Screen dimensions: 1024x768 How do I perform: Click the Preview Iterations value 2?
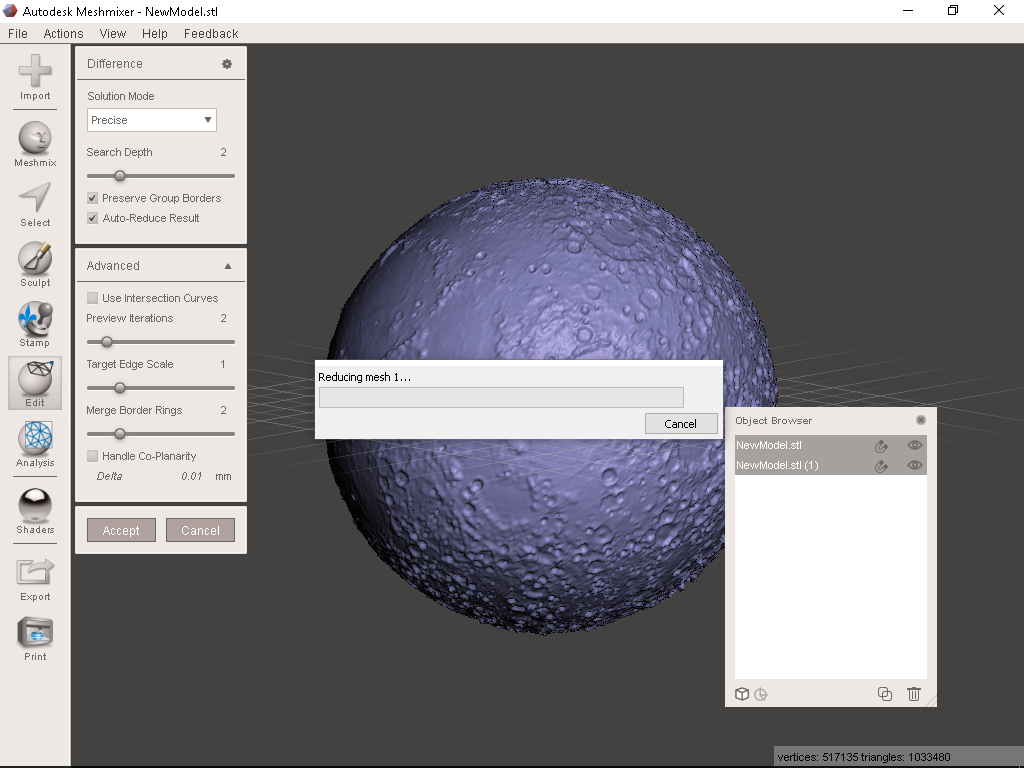223,318
